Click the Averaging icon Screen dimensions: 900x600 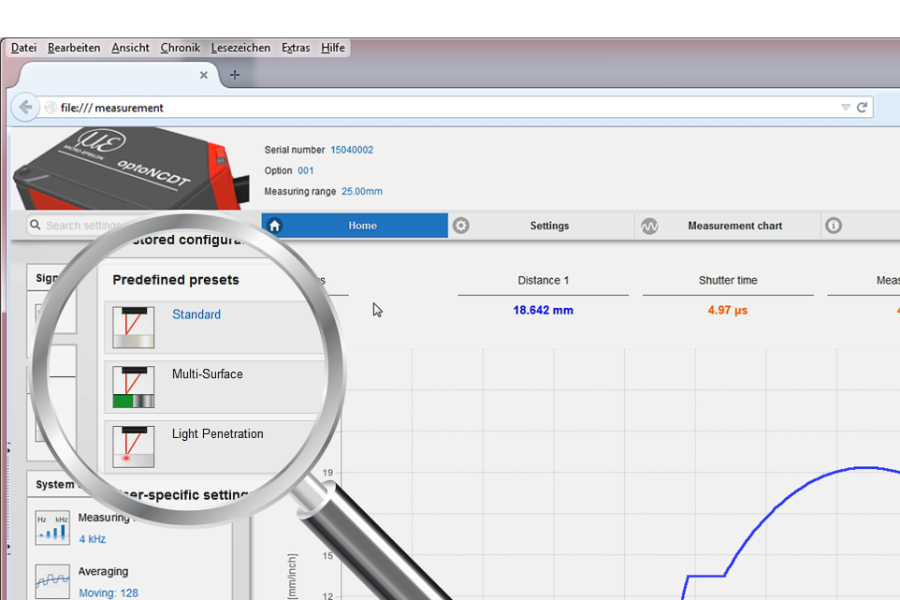52,581
